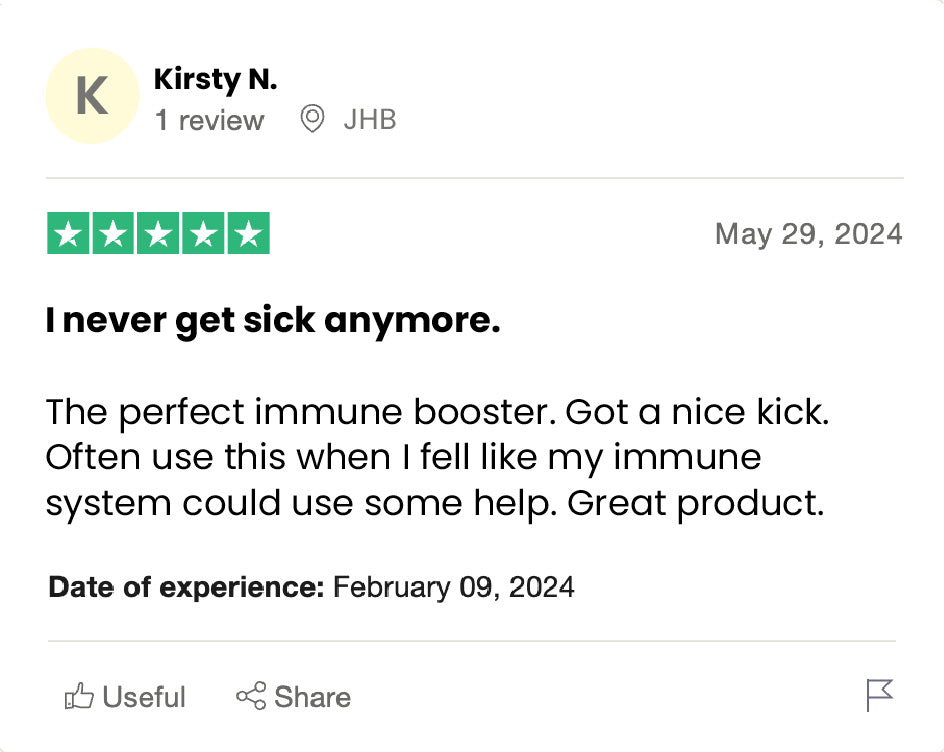Select the second green rating star
The height and width of the screenshot is (752, 944).
[113, 234]
